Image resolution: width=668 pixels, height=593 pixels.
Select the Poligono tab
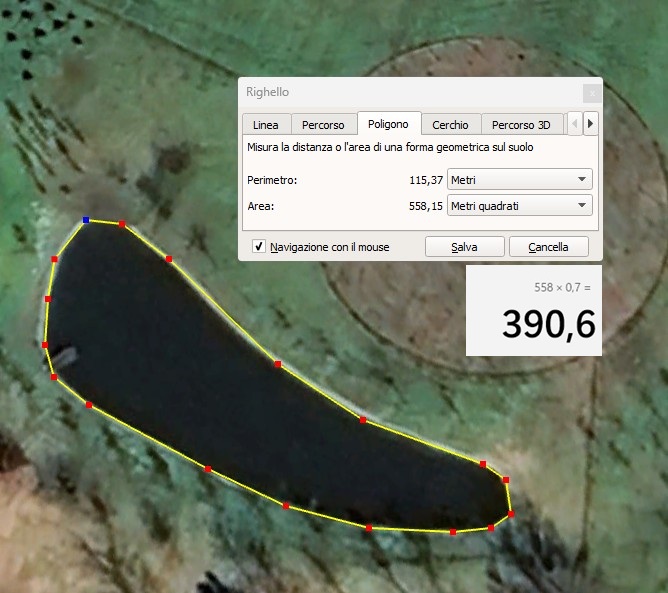[x=388, y=124]
